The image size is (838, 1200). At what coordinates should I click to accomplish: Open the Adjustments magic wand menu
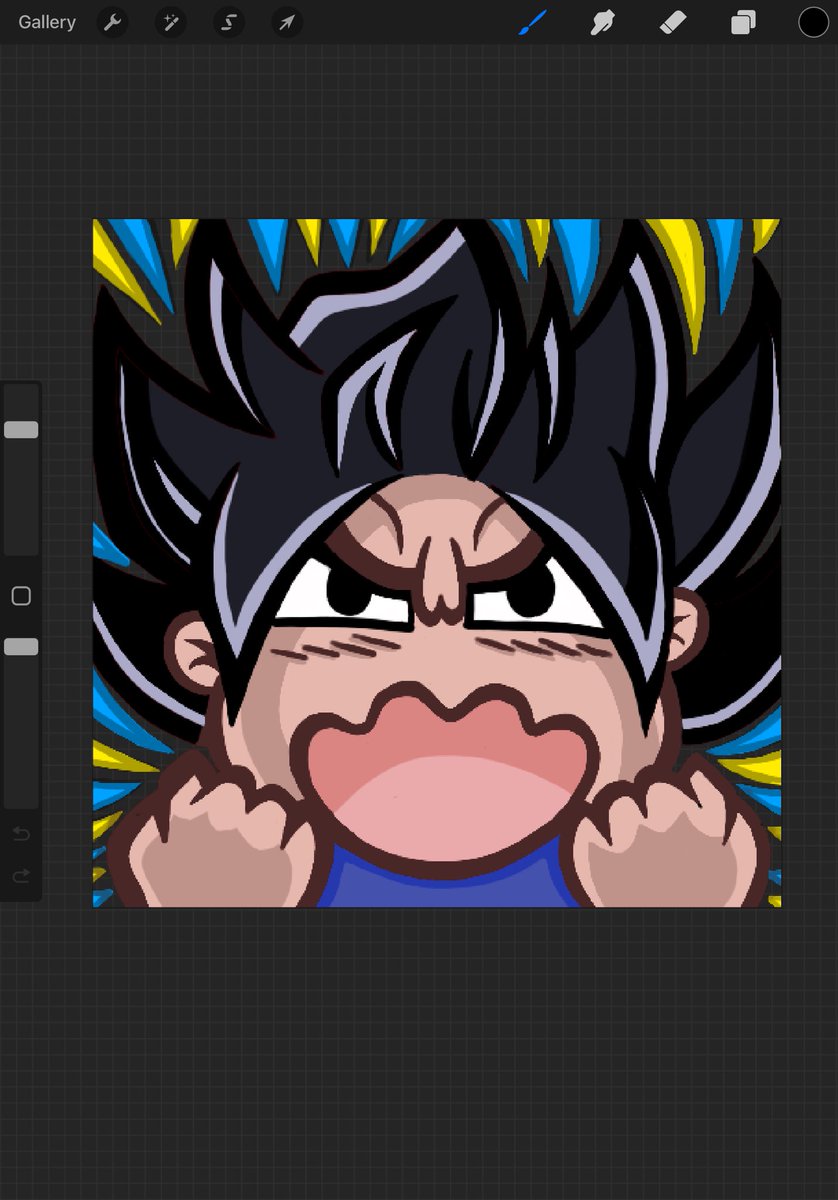[x=170, y=22]
